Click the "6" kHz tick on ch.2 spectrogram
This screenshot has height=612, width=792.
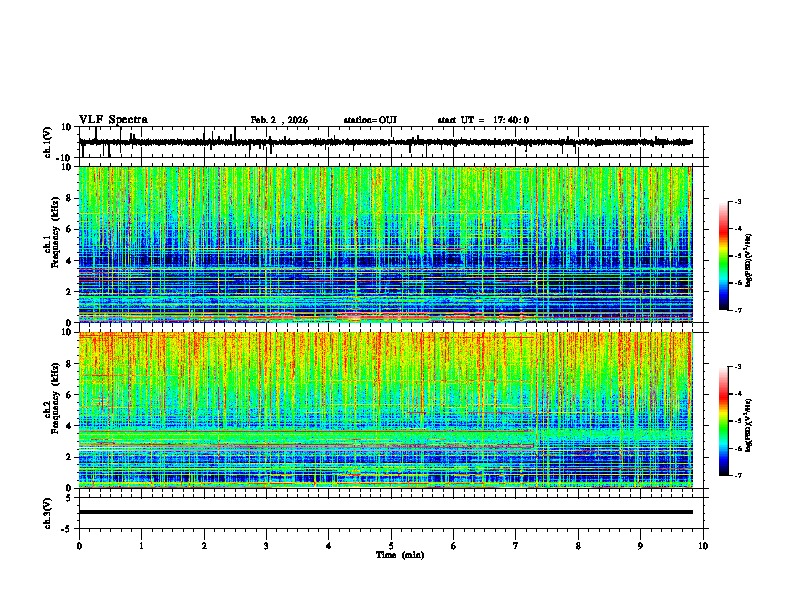point(69,395)
